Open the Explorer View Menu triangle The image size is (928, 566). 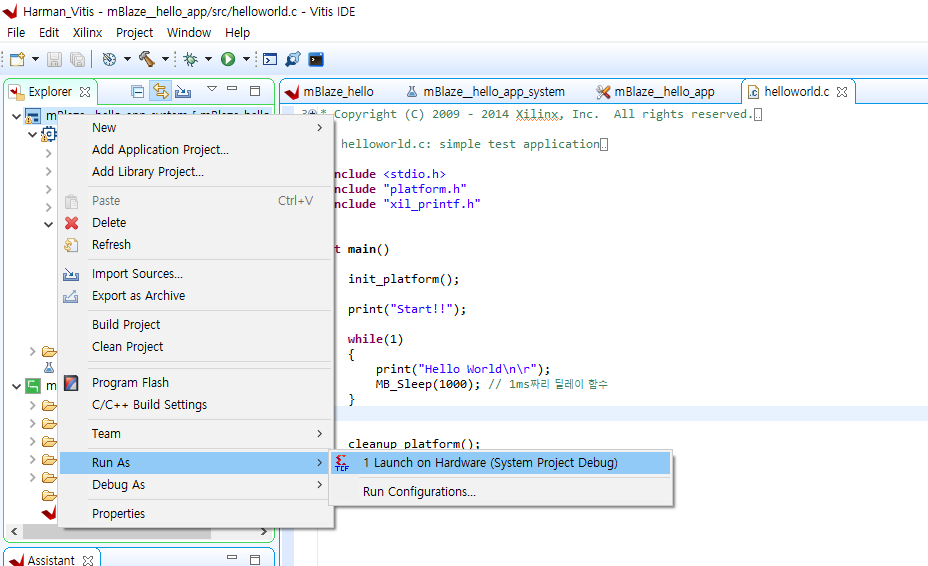(212, 89)
